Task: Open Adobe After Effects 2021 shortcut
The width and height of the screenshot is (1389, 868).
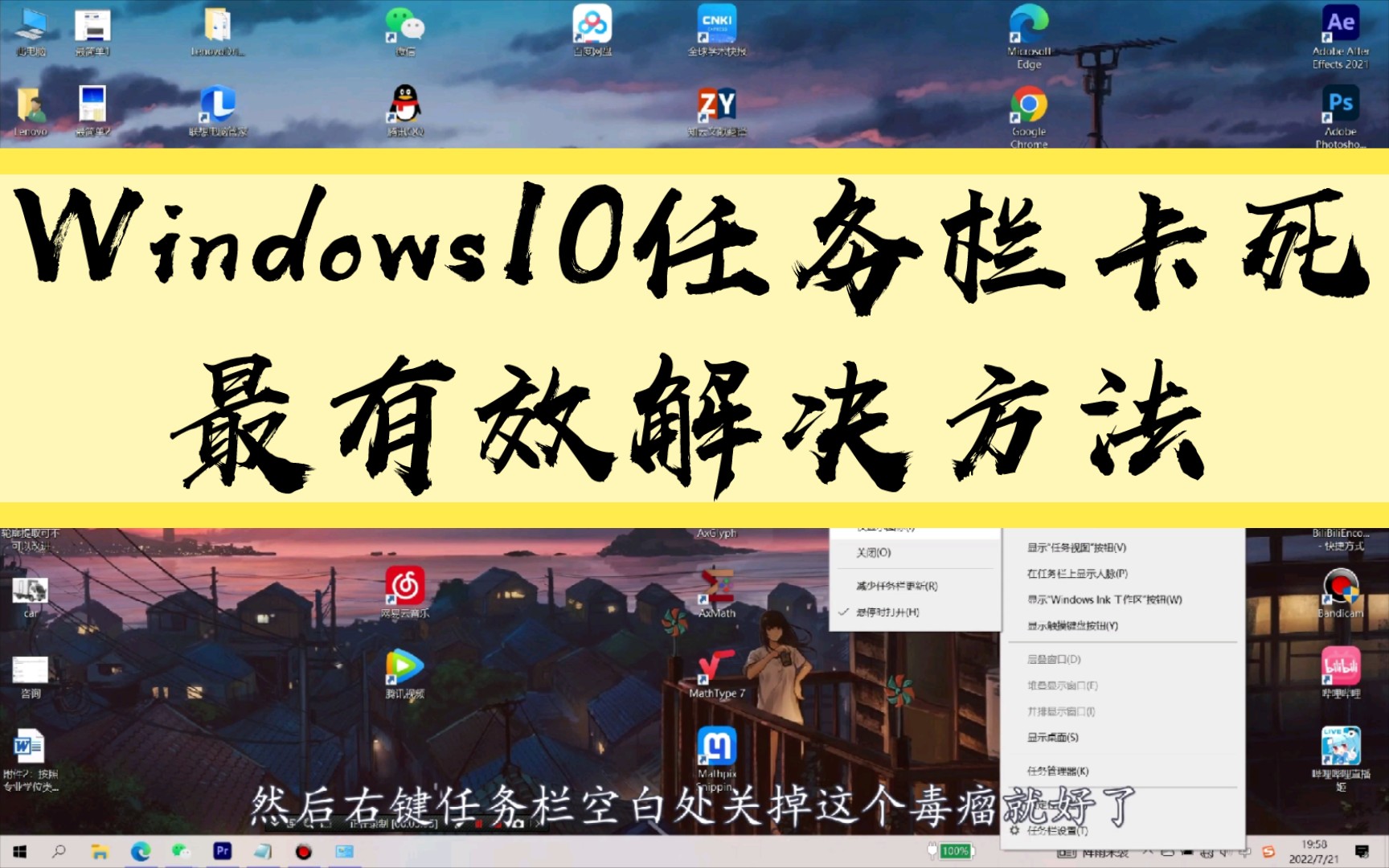Action: coord(1340,35)
